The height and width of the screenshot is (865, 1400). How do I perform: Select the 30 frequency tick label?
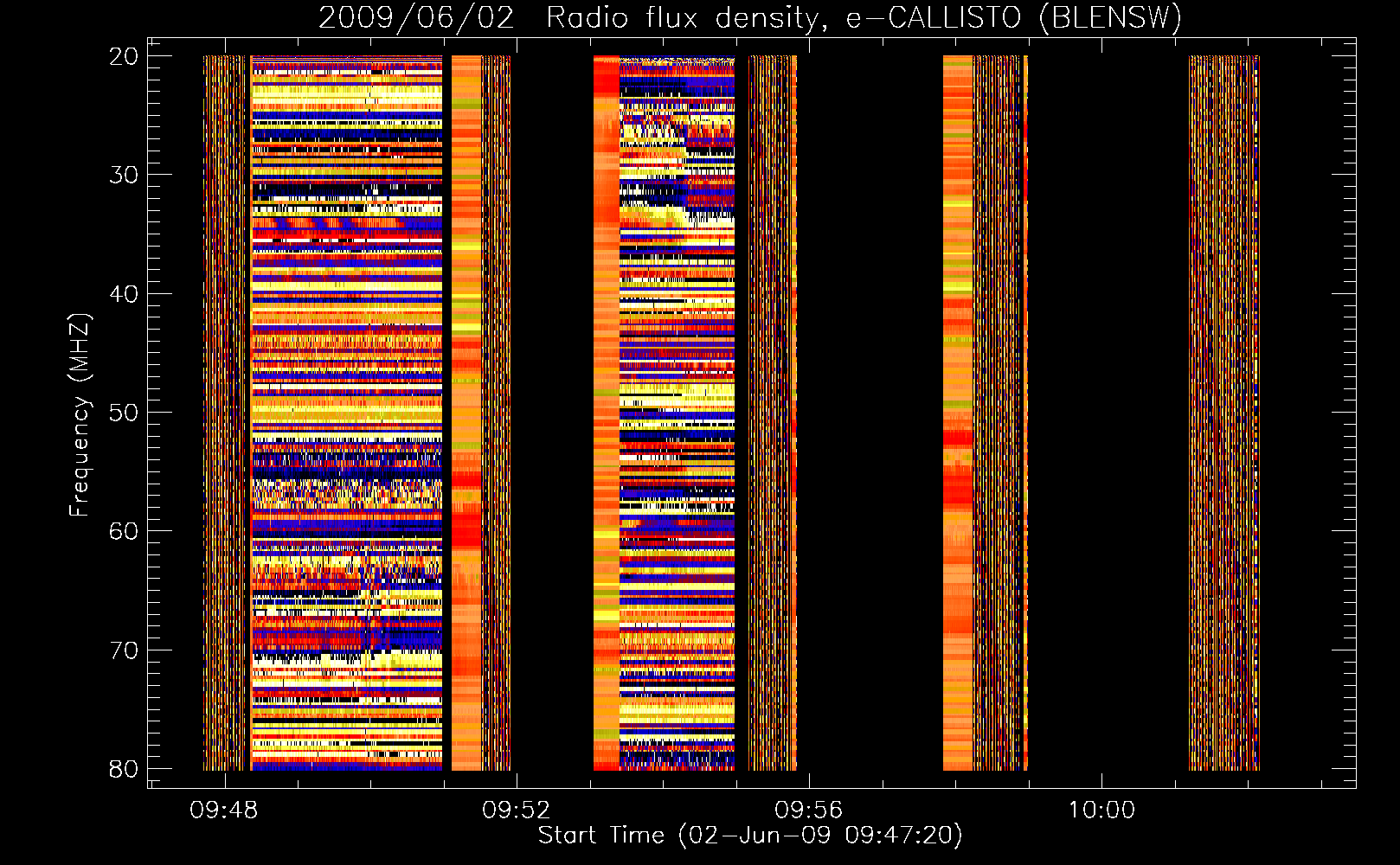[124, 175]
